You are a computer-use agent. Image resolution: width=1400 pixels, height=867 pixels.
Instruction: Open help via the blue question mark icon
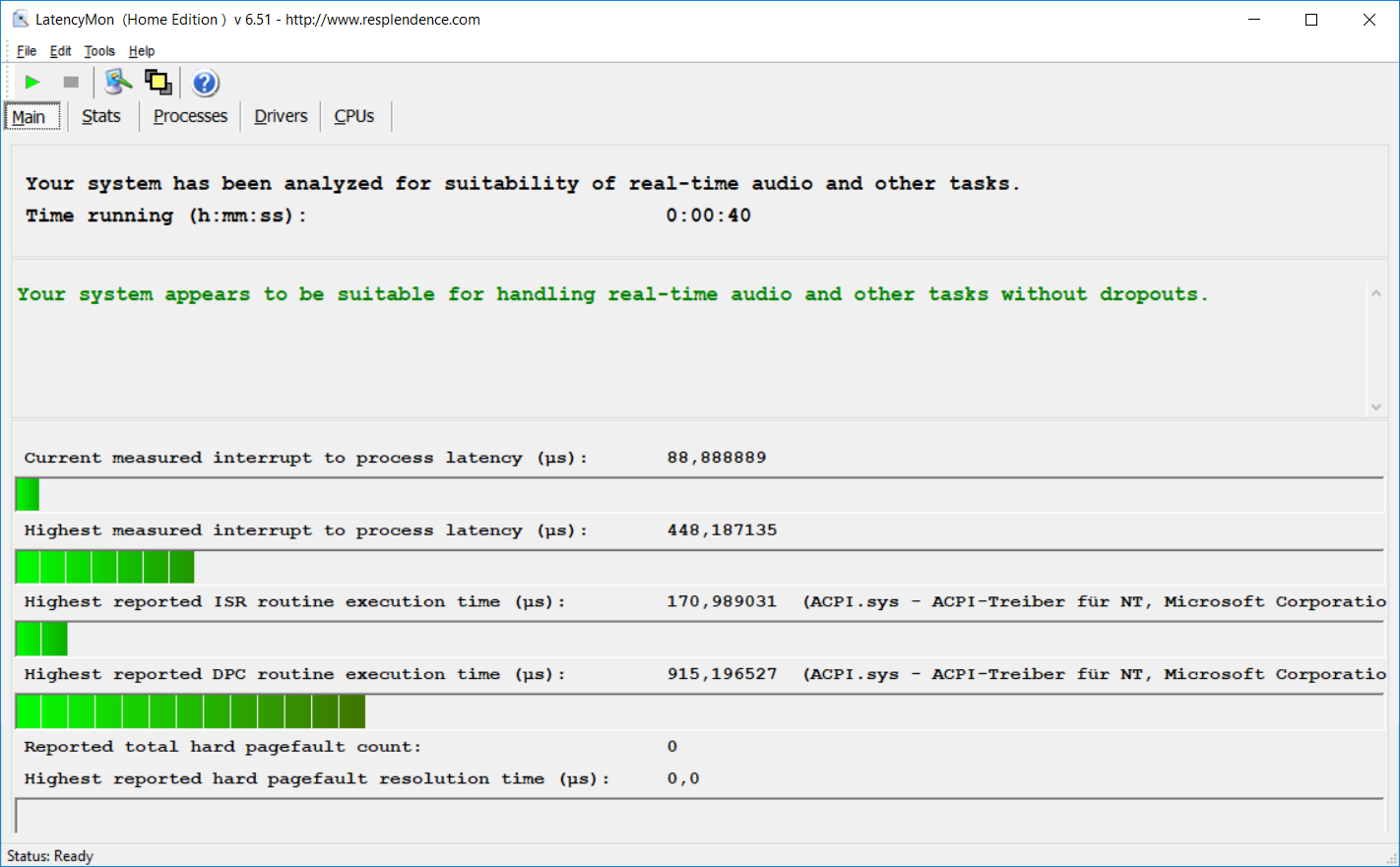(205, 83)
